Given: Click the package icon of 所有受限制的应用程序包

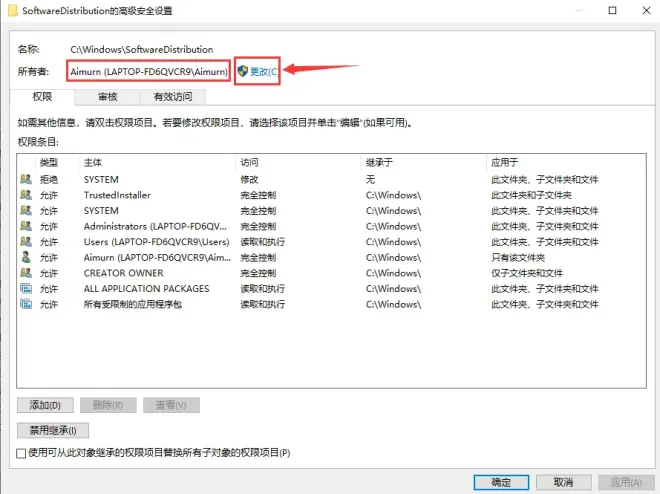Looking at the screenshot, I should pyautogui.click(x=26, y=304).
